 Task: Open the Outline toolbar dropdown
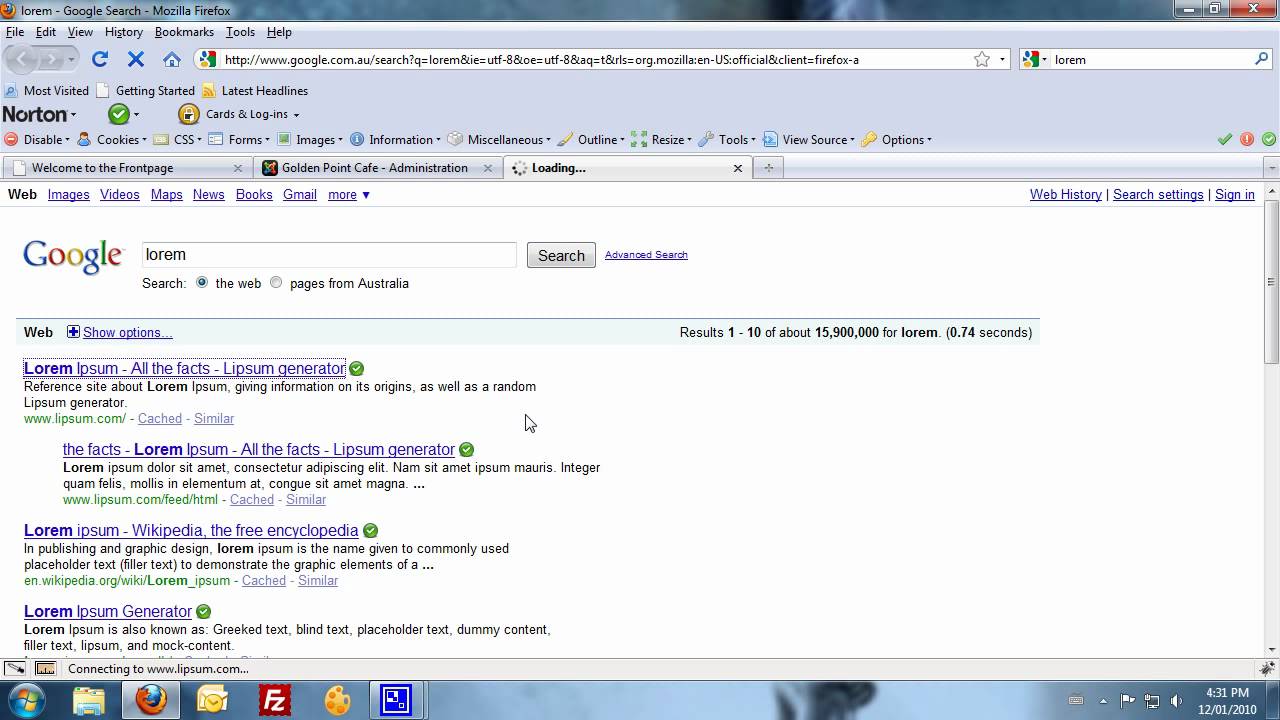coord(591,140)
